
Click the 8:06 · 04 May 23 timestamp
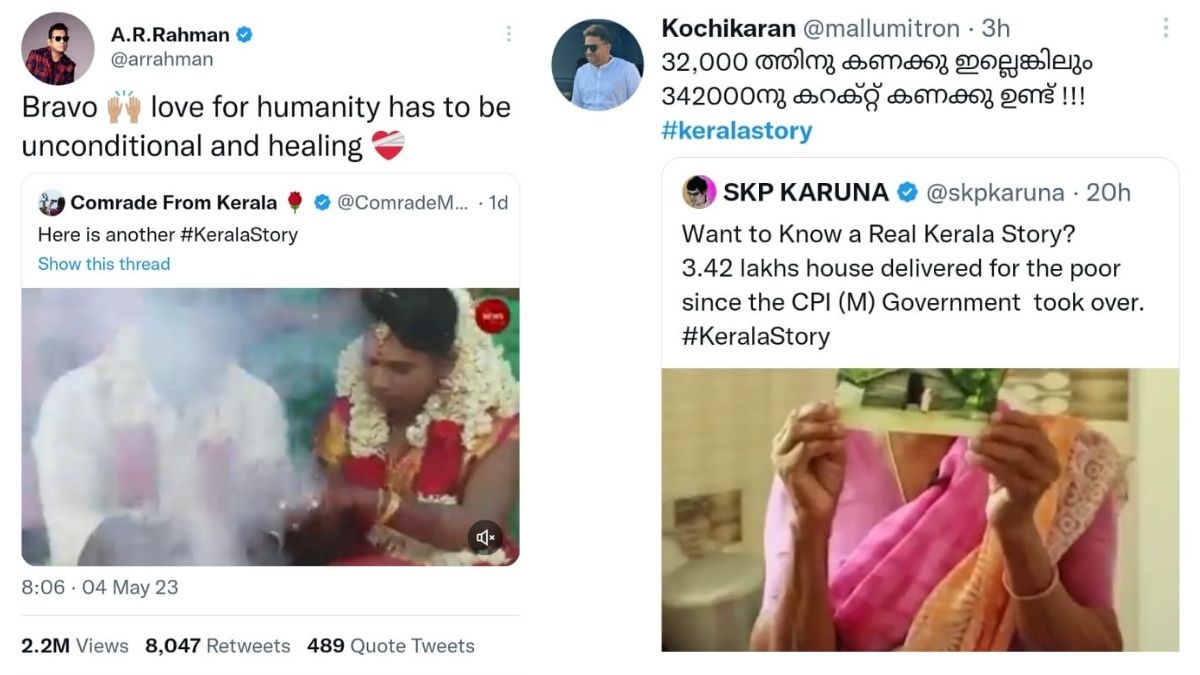100,589
